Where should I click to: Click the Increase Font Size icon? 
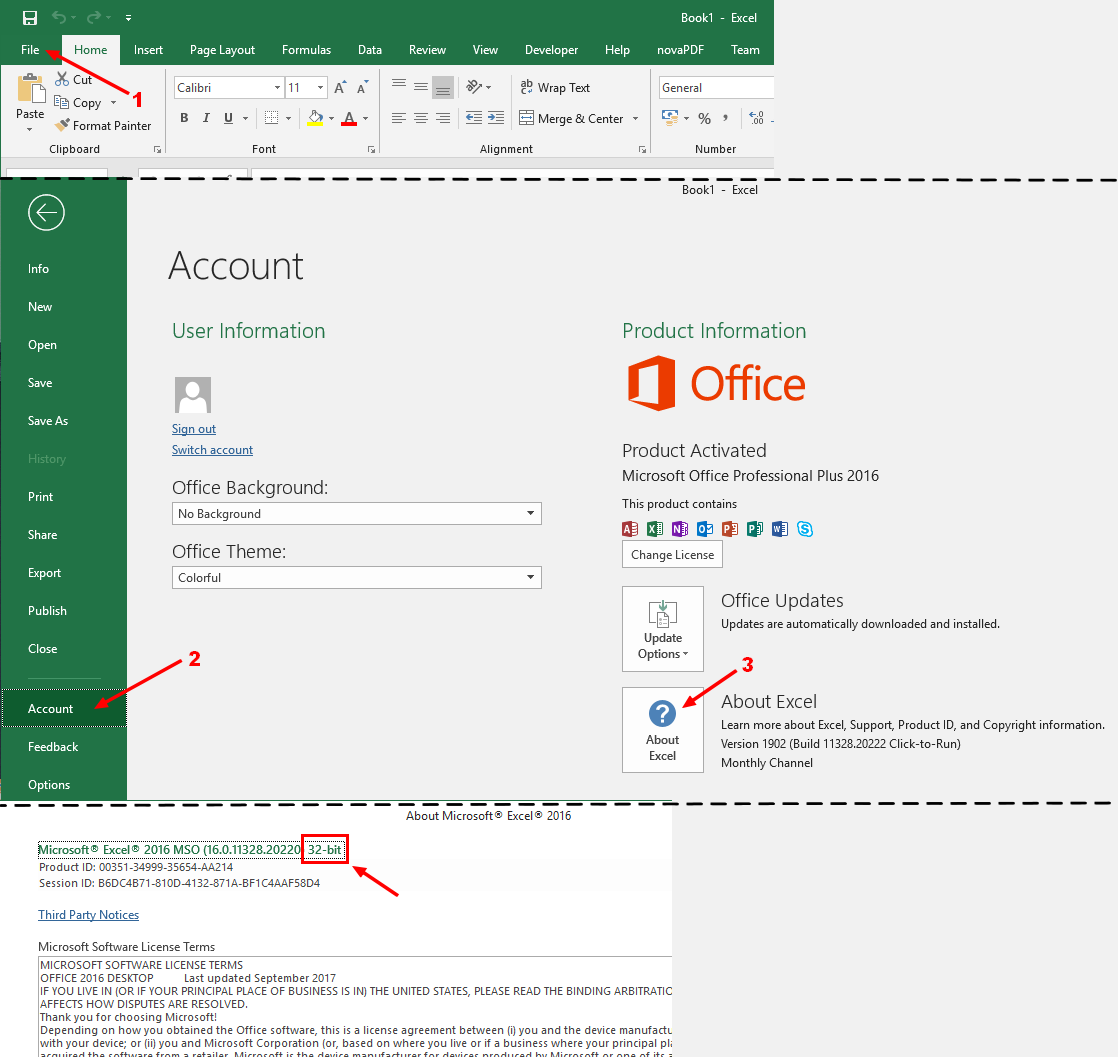340,88
